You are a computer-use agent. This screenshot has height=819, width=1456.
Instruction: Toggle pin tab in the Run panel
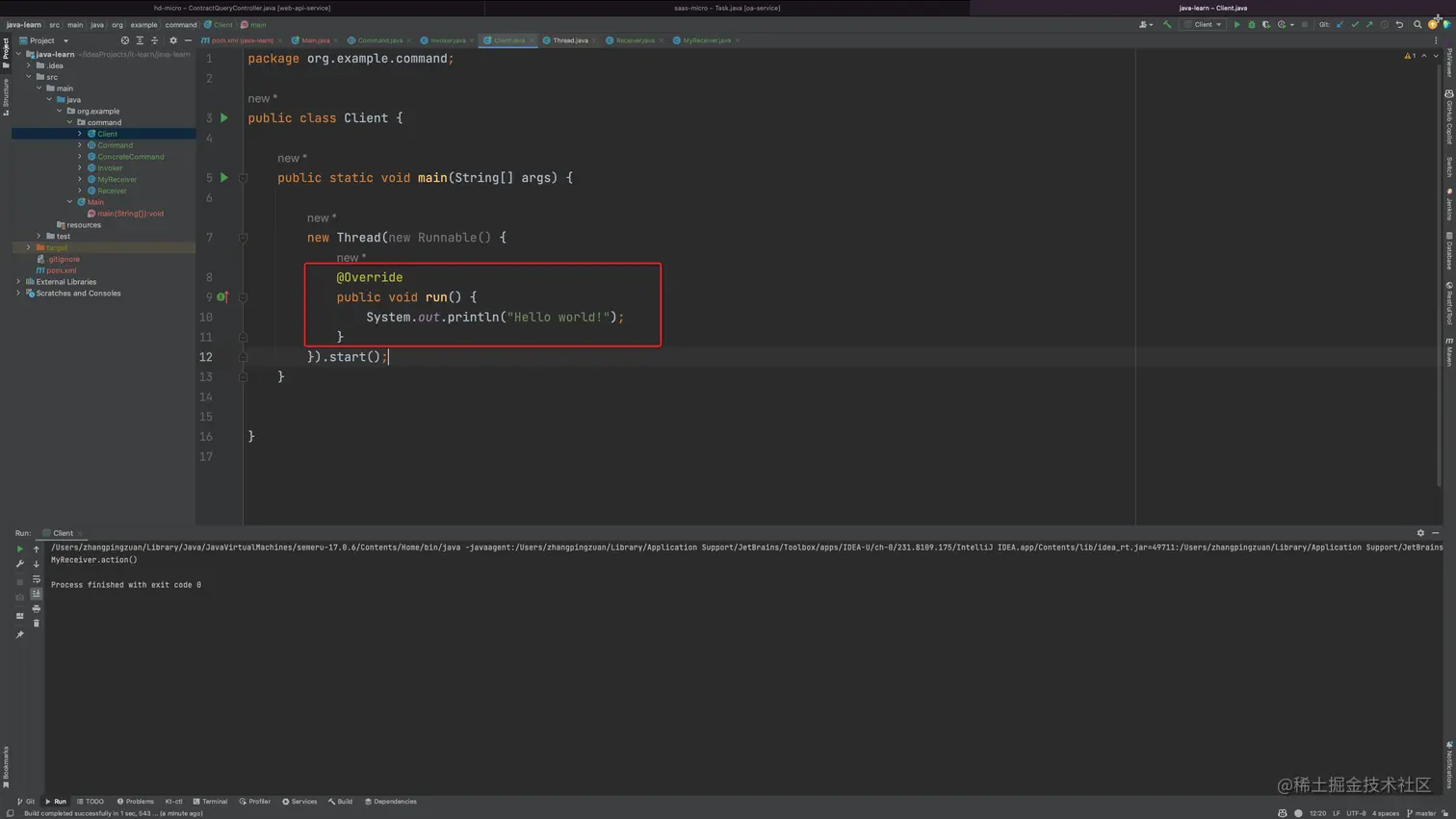(x=19, y=635)
